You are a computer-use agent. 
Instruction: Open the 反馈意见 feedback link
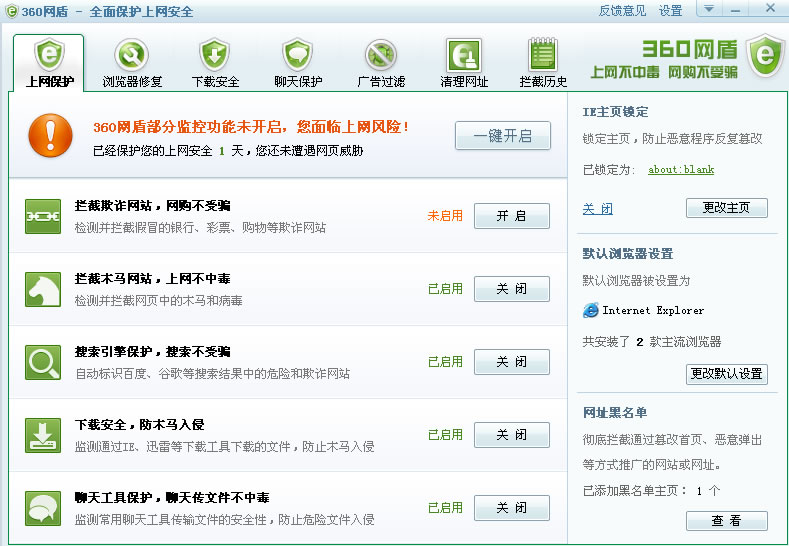622,11
